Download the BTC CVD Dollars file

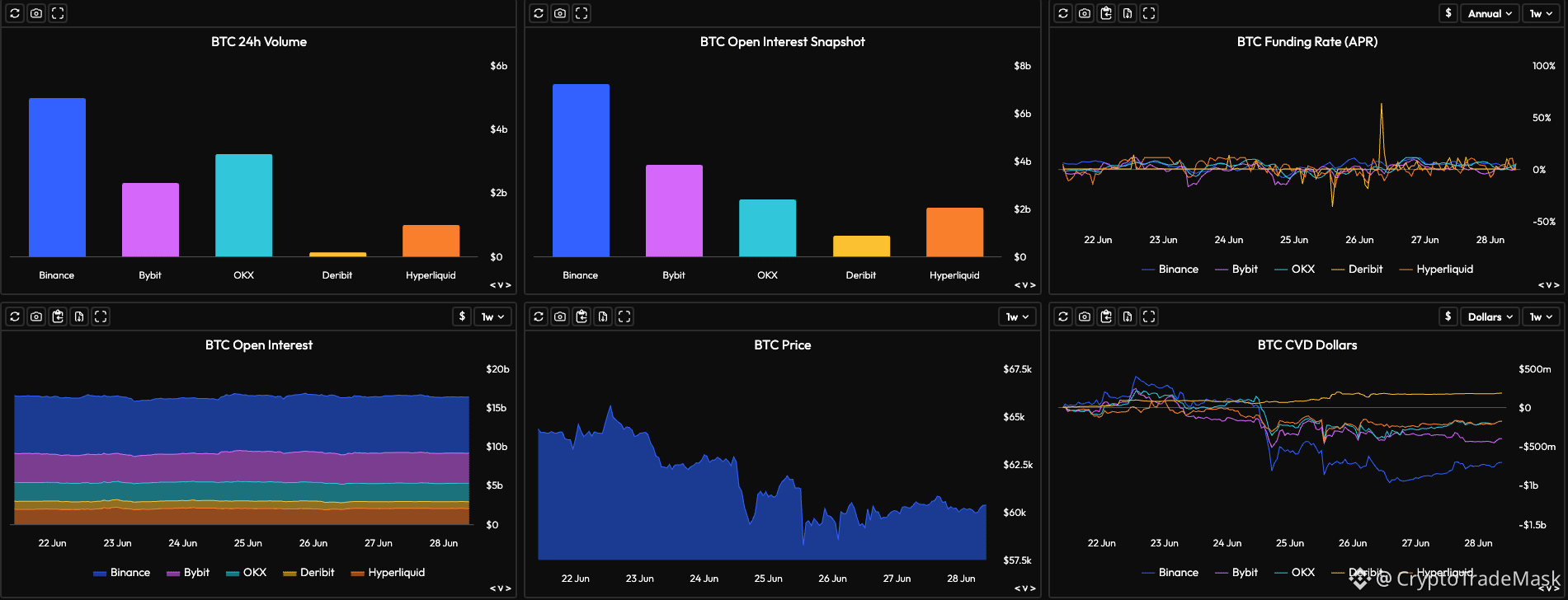[1128, 316]
